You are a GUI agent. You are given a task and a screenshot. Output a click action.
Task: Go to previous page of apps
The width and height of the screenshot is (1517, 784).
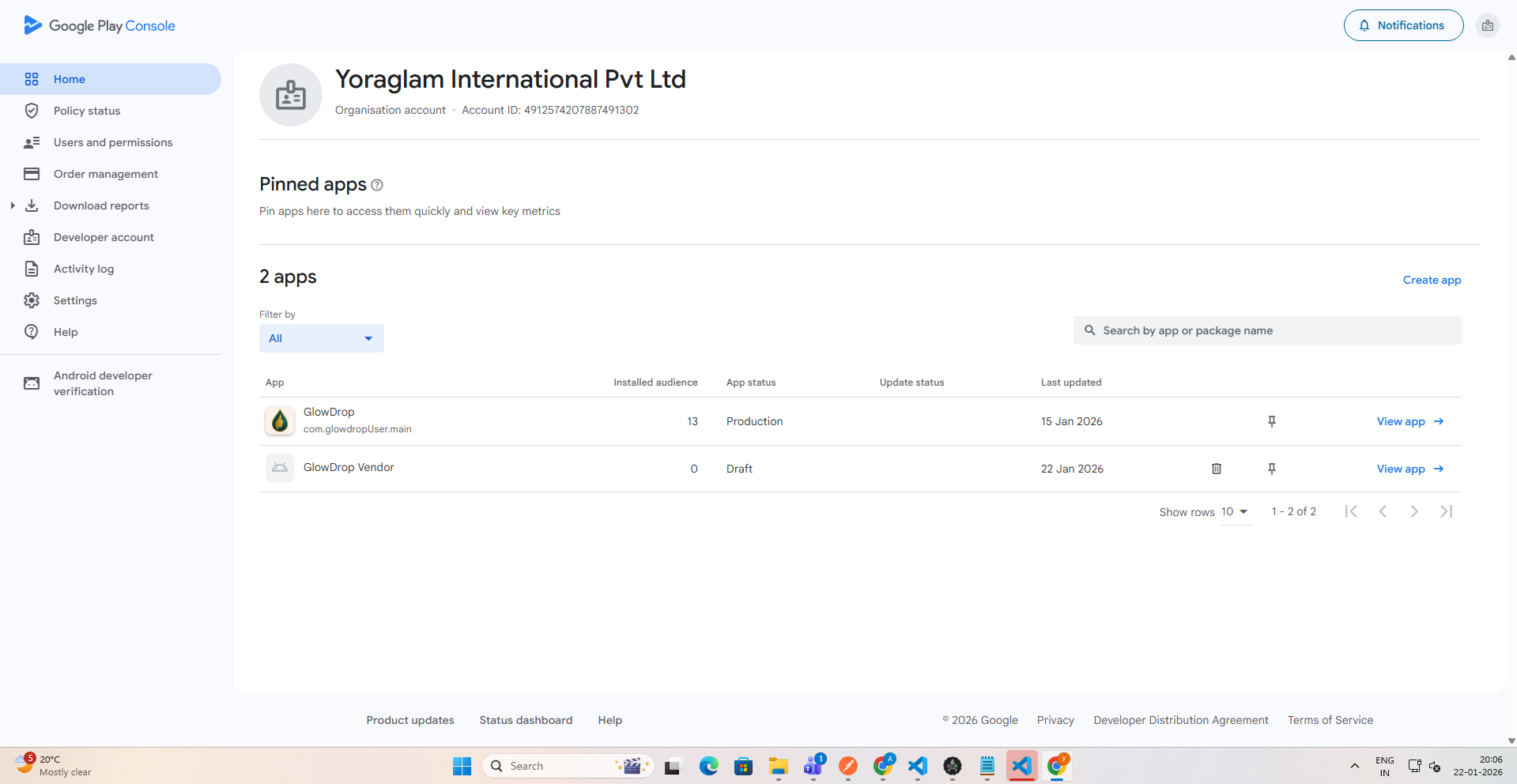click(1383, 511)
